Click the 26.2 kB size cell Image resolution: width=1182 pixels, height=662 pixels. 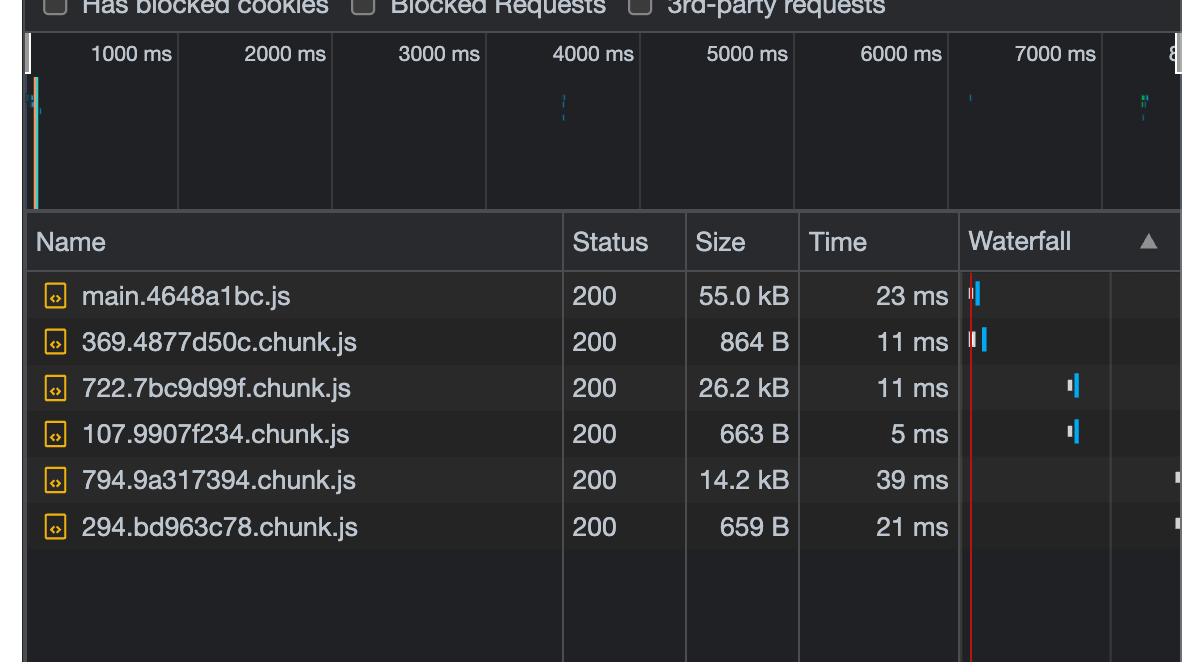click(x=743, y=388)
